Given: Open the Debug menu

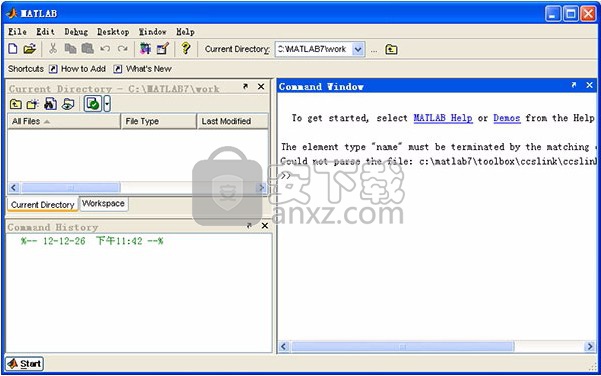Looking at the screenshot, I should point(76,32).
